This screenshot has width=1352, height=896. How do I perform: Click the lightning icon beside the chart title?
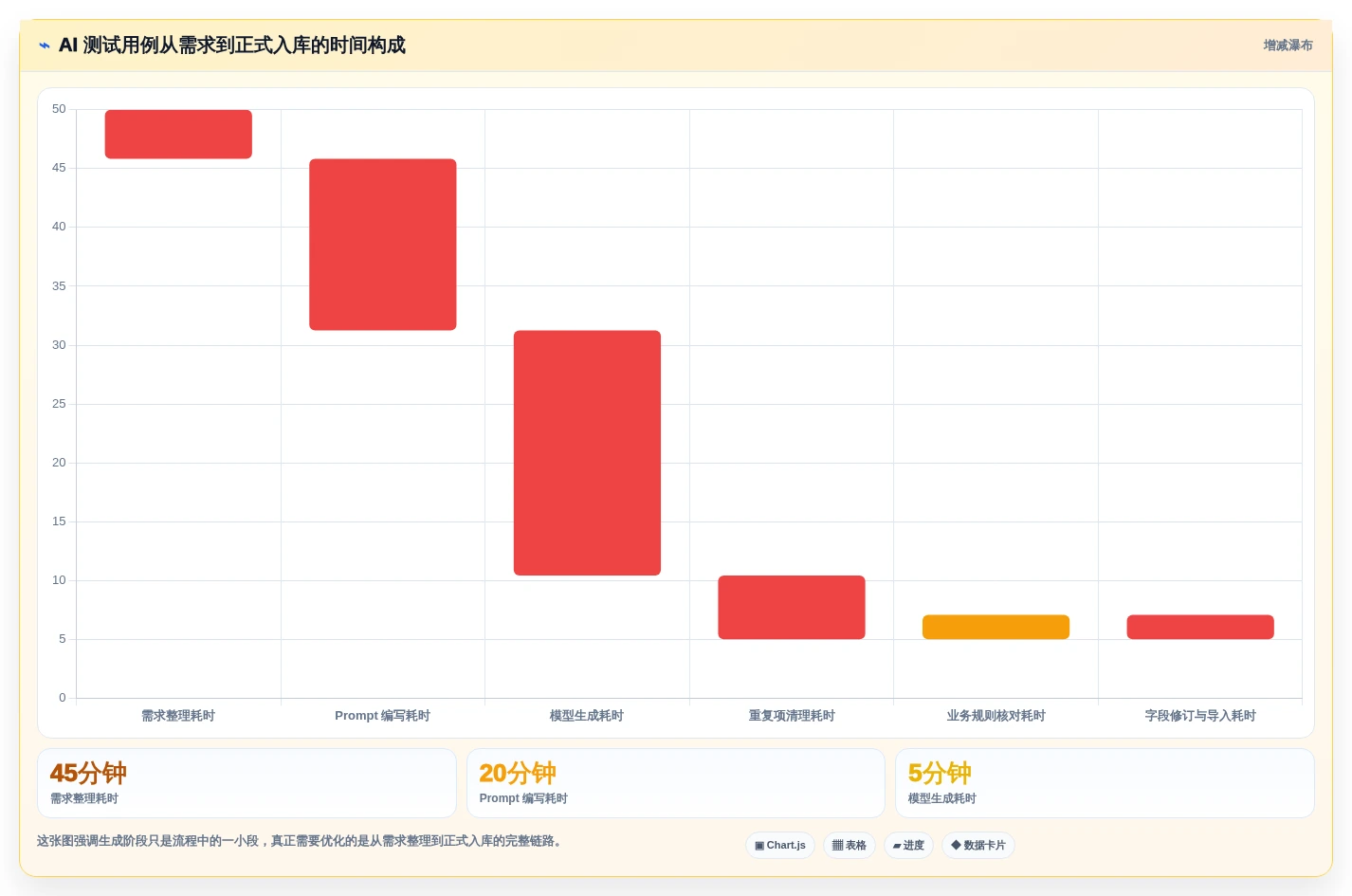pyautogui.click(x=44, y=46)
